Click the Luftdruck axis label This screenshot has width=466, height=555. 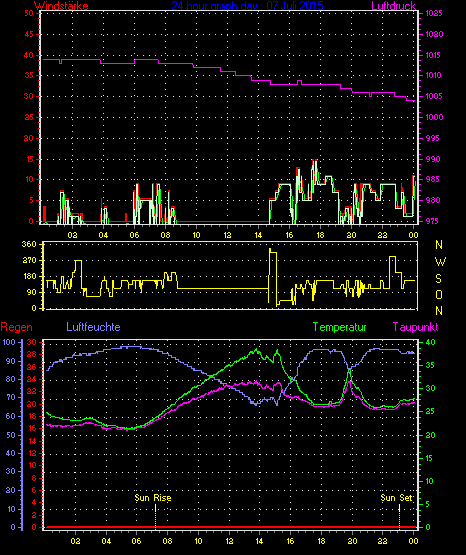[393, 6]
